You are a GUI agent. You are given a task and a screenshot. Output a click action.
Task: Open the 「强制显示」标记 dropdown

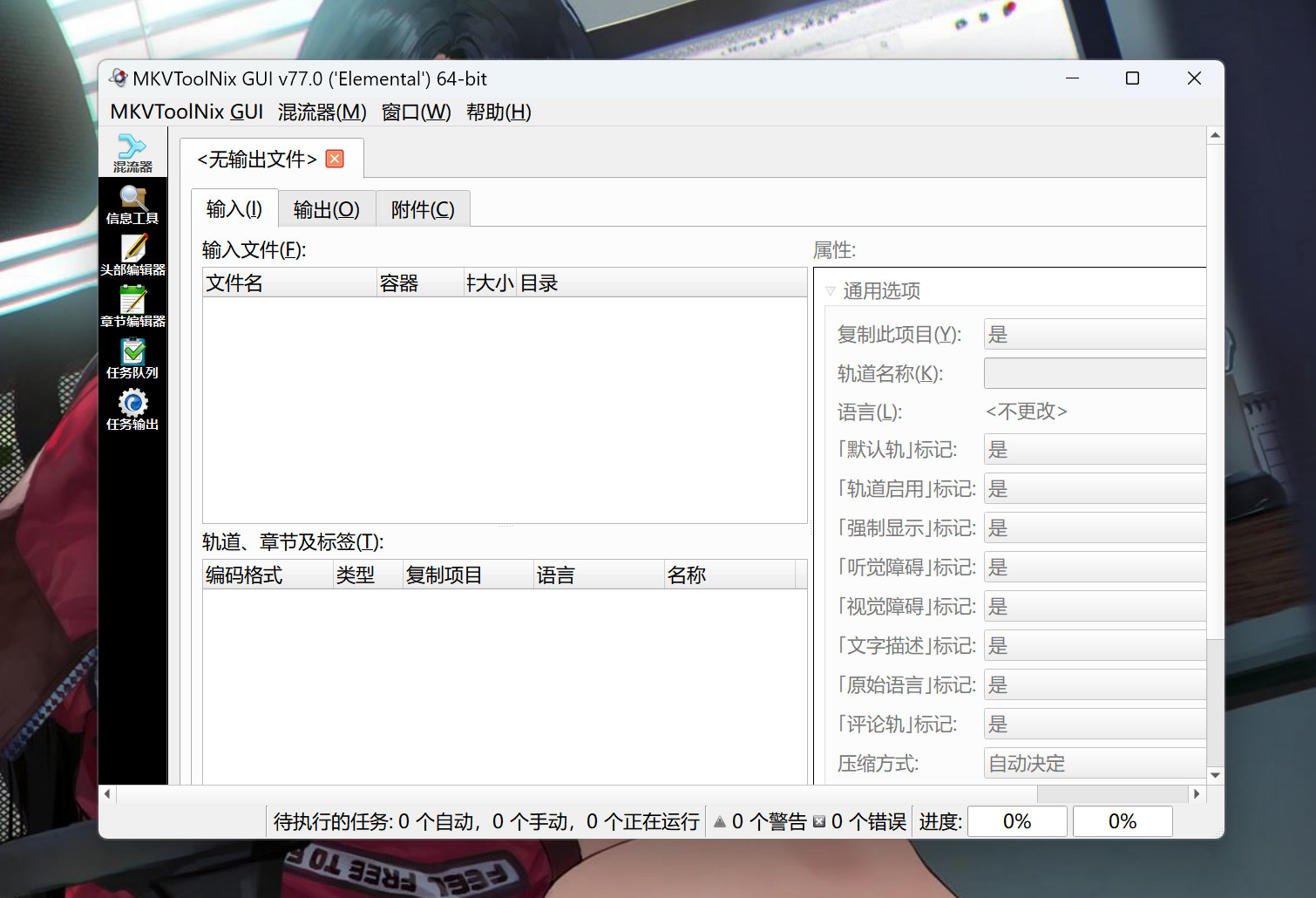1095,527
